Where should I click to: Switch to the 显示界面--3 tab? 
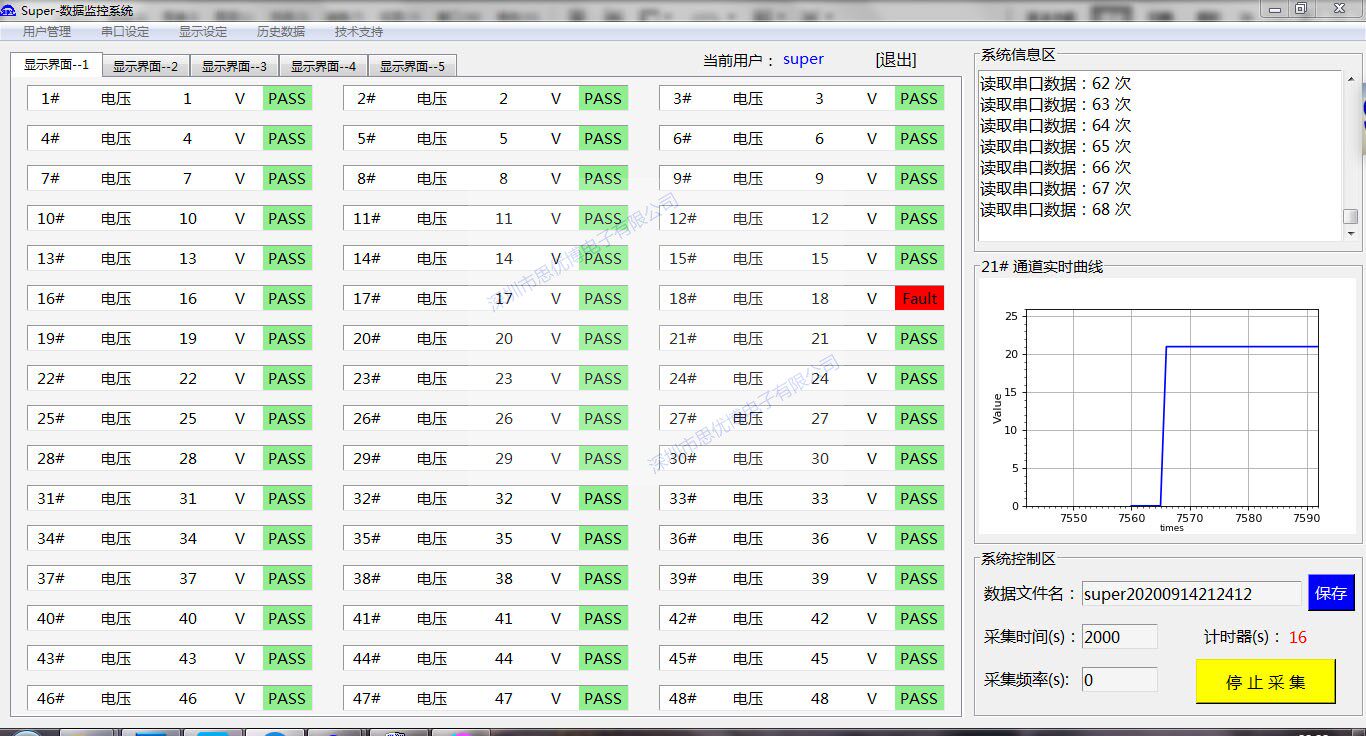click(234, 66)
